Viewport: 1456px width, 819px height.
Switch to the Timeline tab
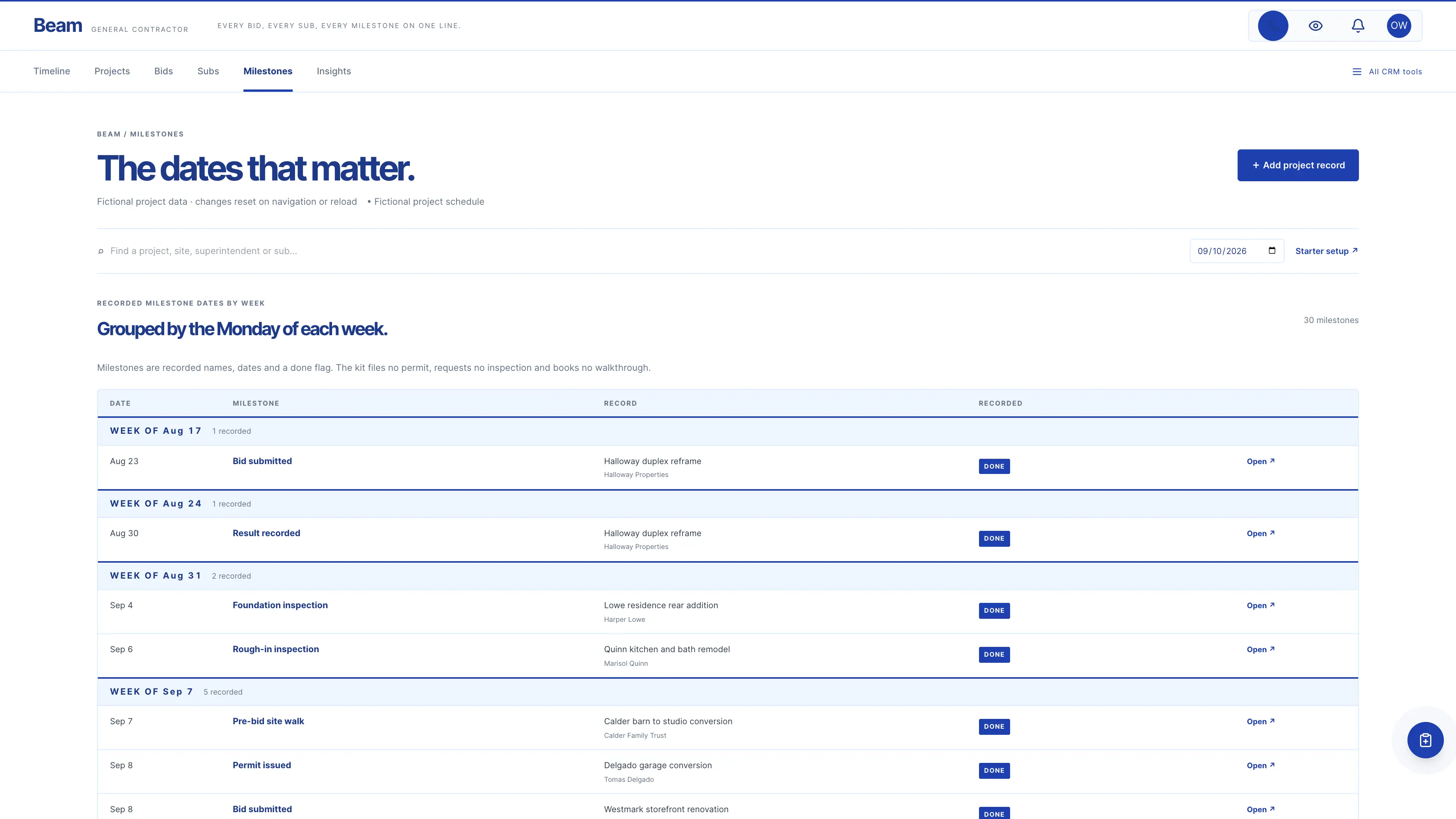tap(52, 71)
